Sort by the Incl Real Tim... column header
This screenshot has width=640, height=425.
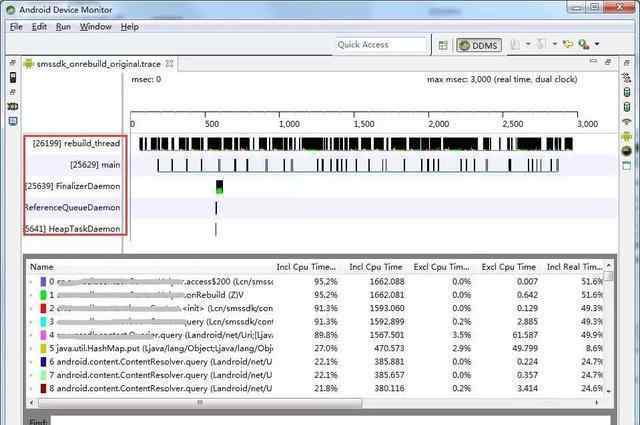point(574,267)
